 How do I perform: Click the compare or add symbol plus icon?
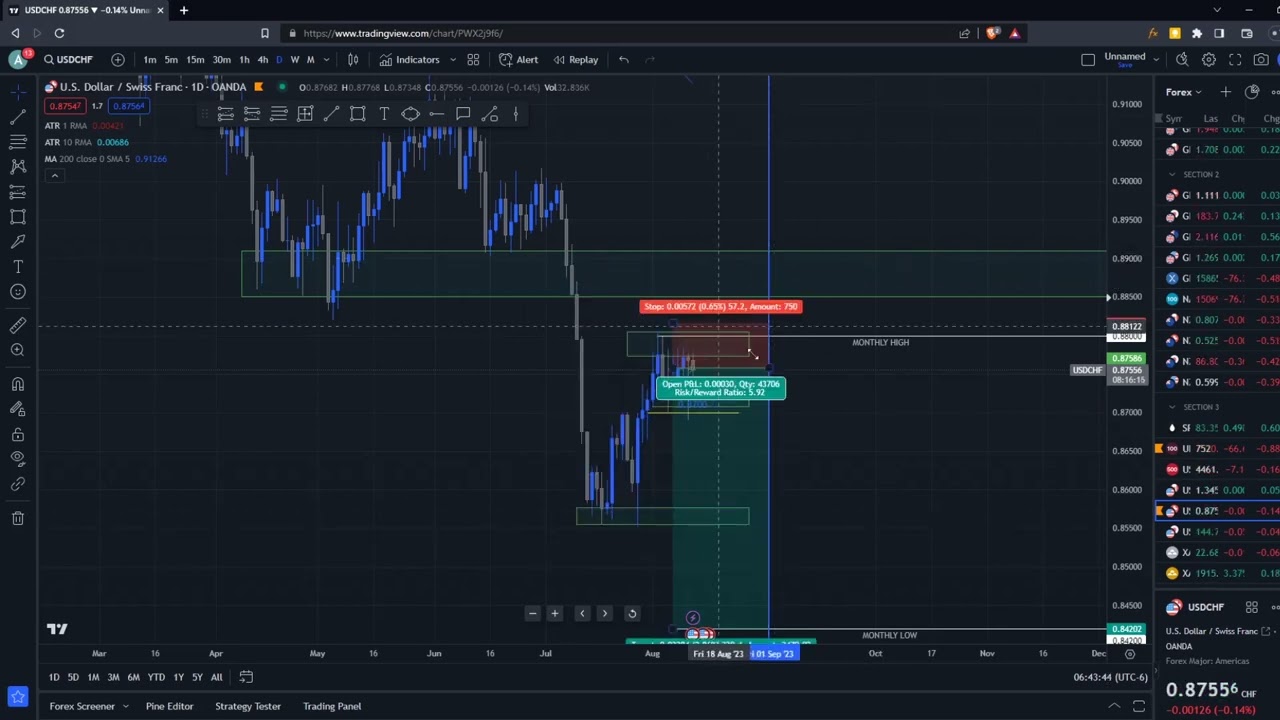coord(118,60)
